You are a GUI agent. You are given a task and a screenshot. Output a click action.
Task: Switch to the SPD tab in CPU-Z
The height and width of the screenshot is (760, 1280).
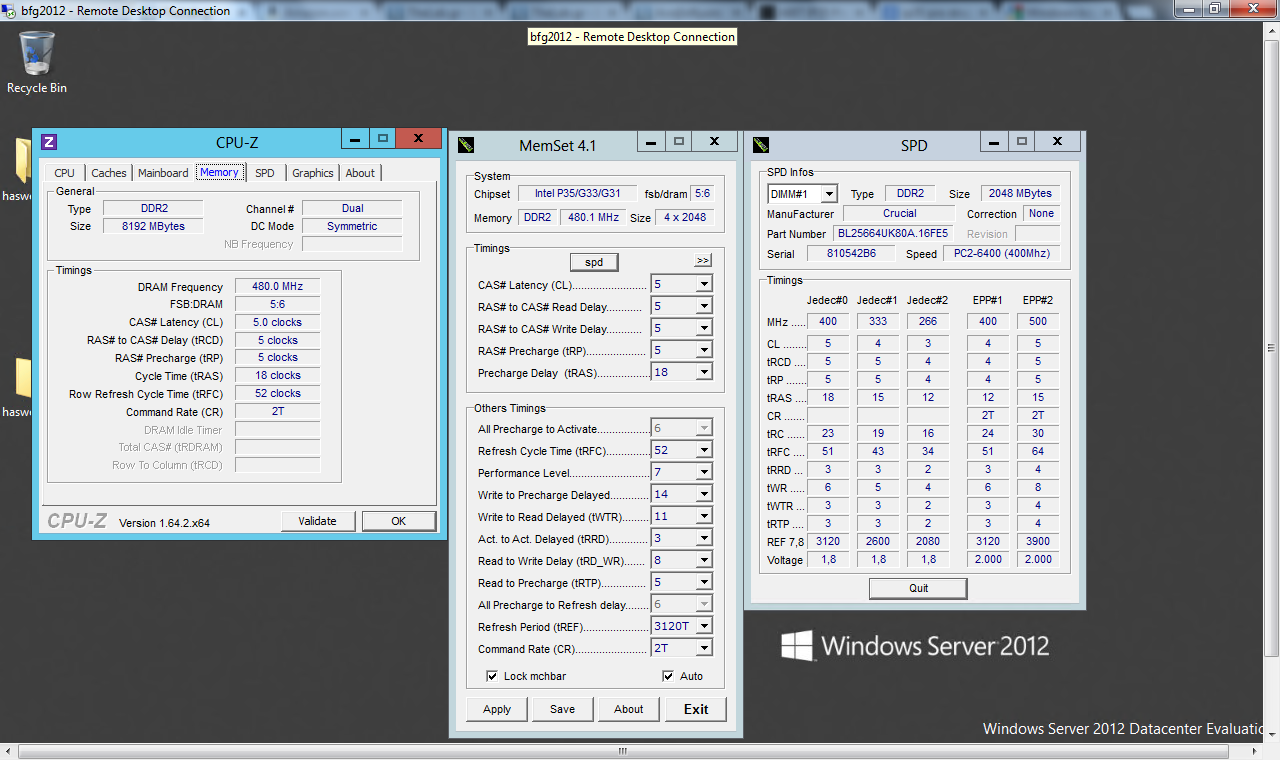point(264,173)
